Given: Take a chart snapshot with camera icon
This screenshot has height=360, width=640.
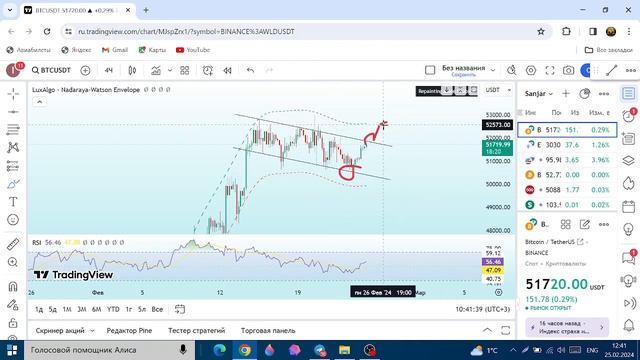Looking at the screenshot, I should (569, 70).
